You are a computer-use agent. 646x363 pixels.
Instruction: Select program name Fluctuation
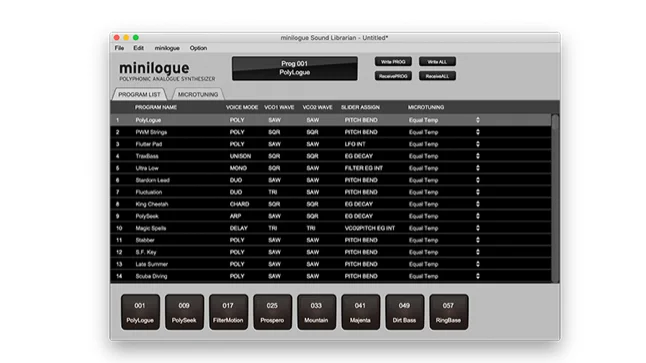[x=149, y=192]
